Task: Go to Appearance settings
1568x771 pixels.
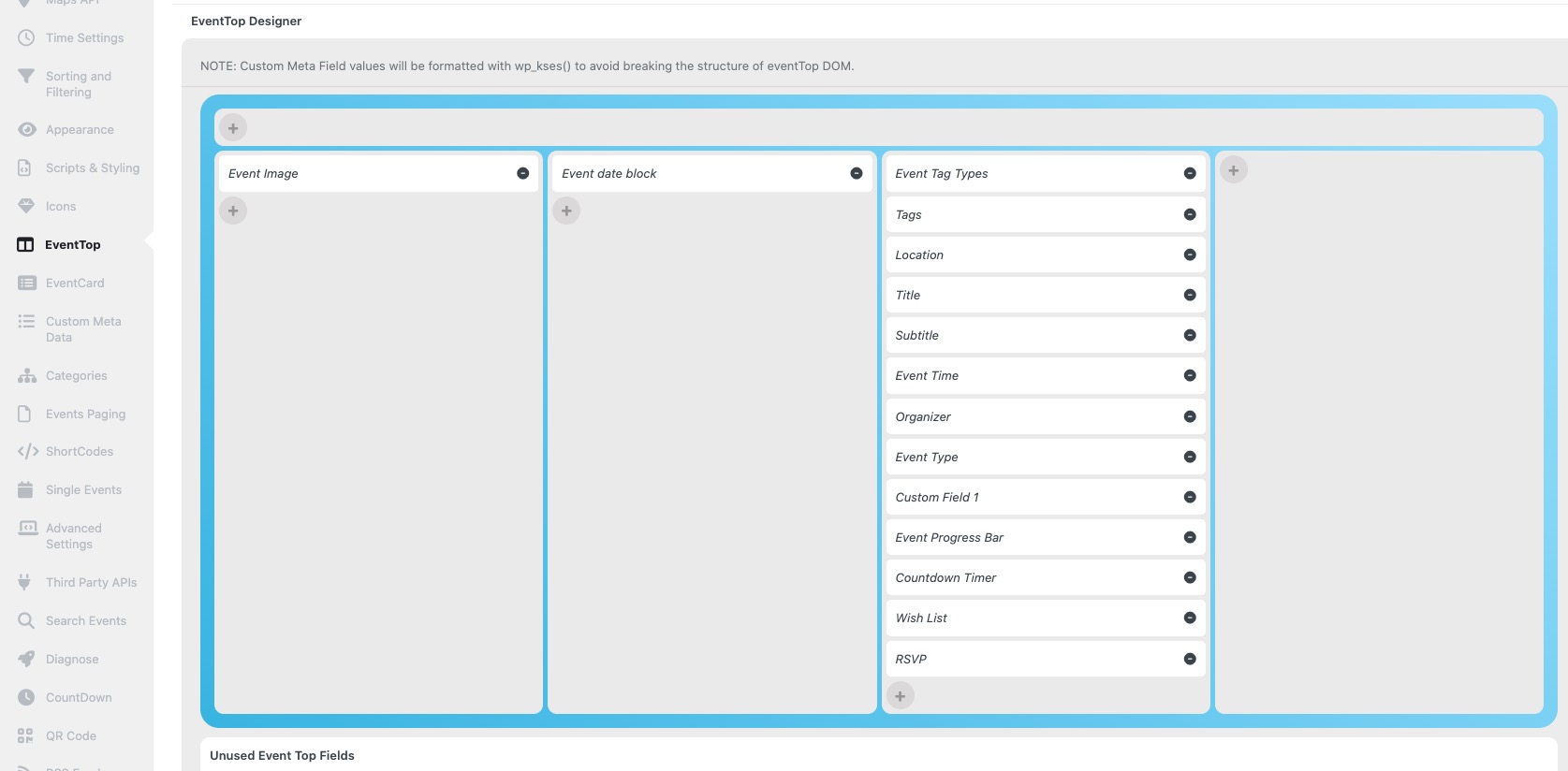Action: click(80, 129)
